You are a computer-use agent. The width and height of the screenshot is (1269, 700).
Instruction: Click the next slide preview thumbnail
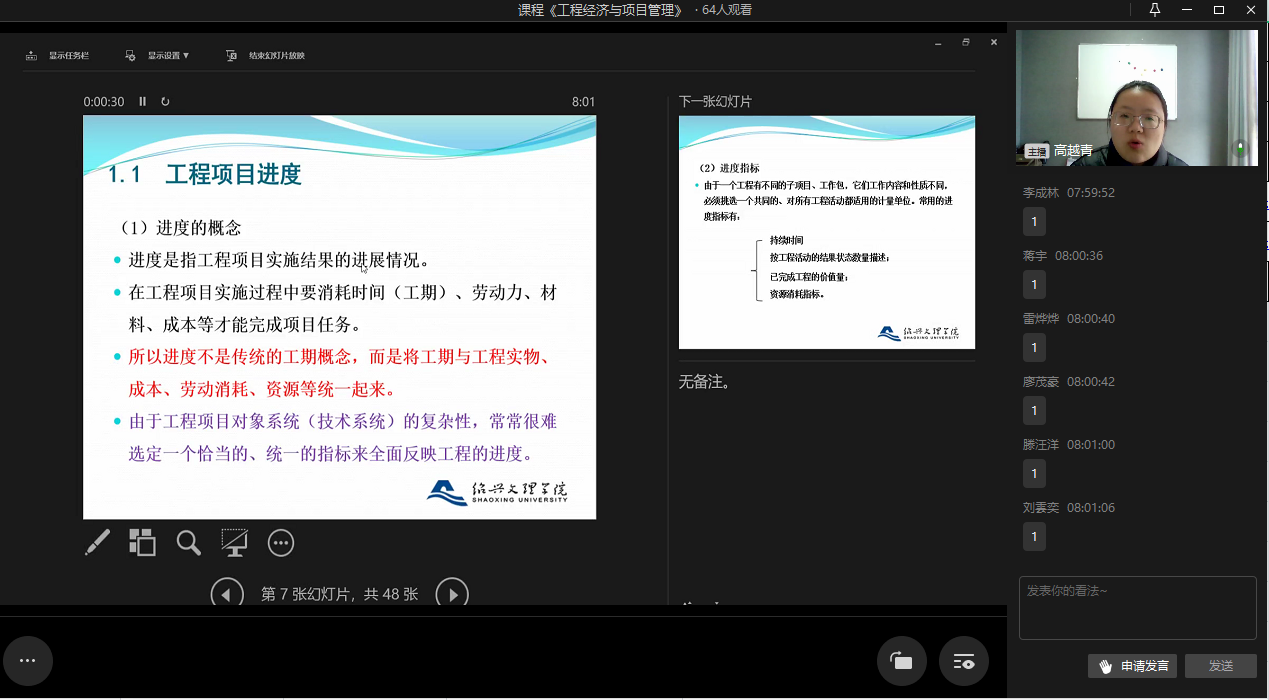pyautogui.click(x=826, y=232)
